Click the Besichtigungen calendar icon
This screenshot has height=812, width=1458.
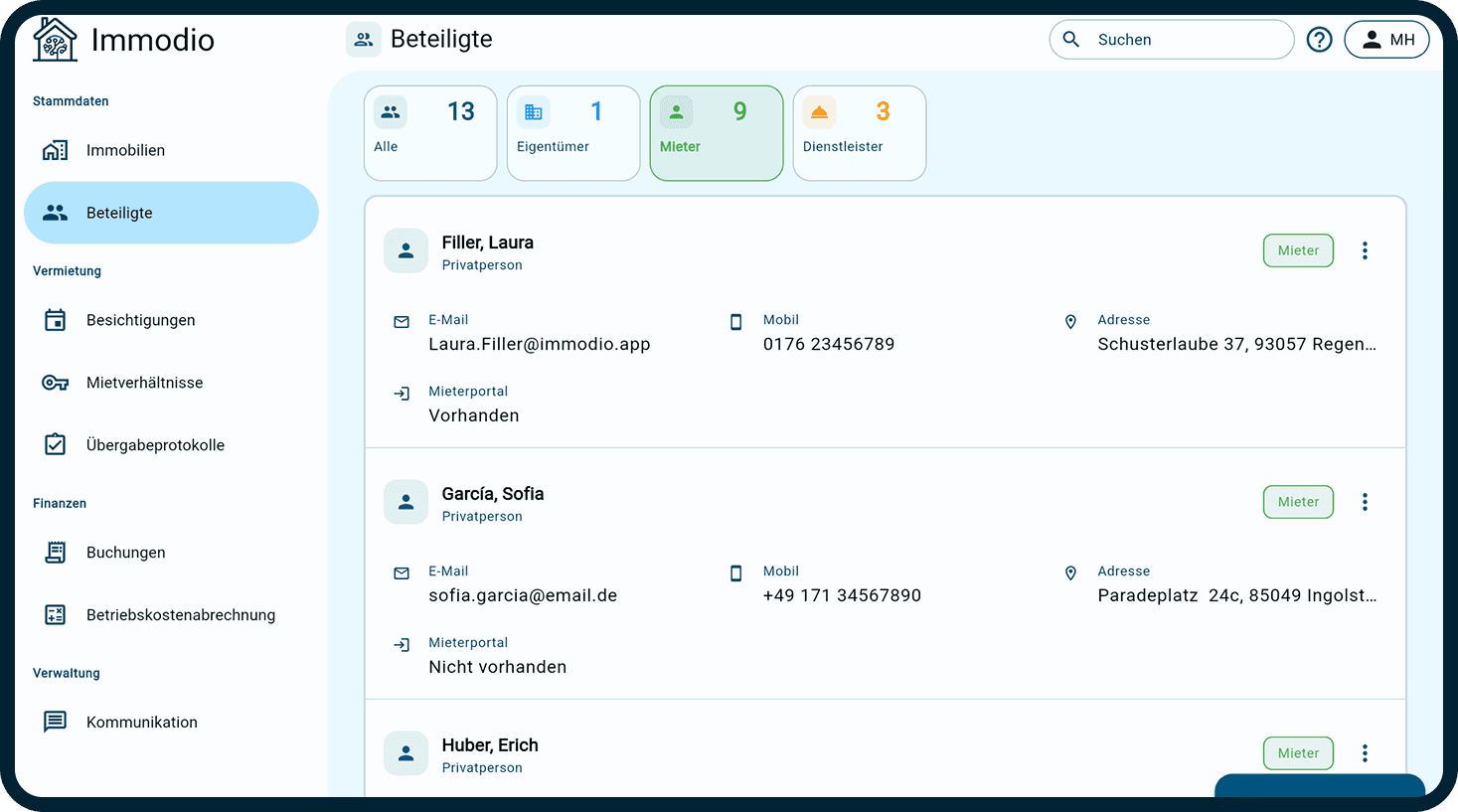point(55,320)
